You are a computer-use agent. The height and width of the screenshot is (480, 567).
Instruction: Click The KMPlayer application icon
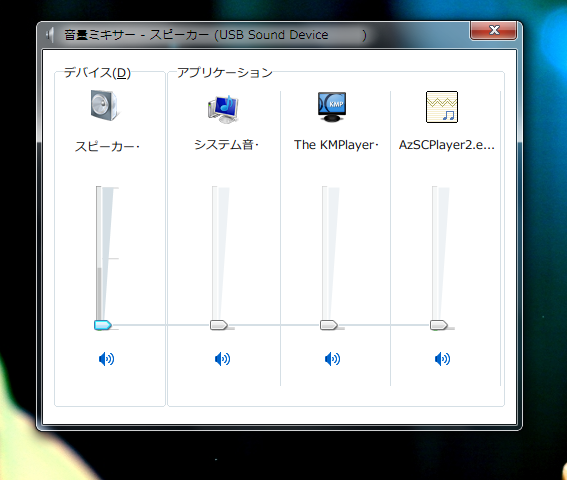(332, 107)
